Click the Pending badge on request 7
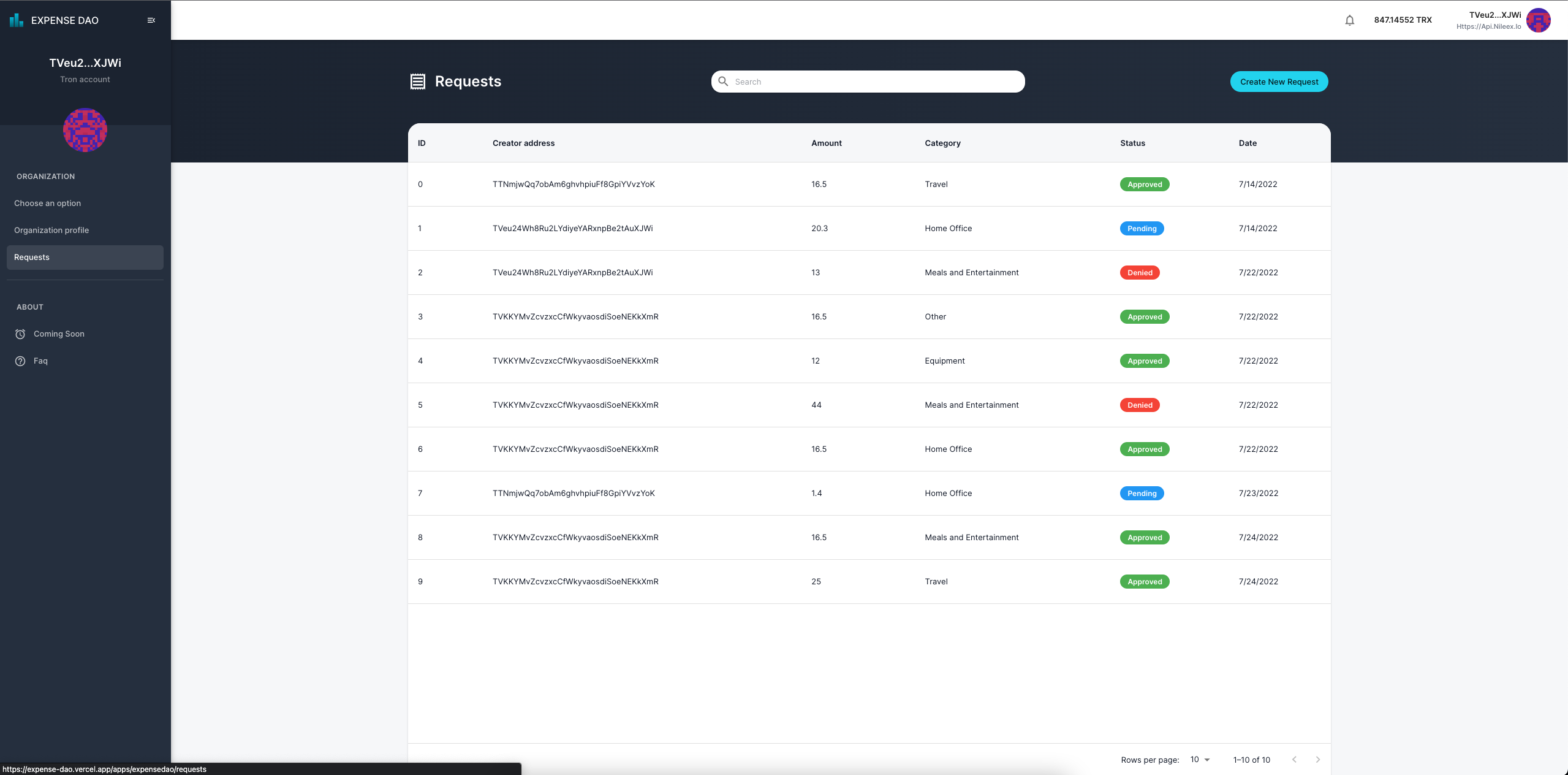The width and height of the screenshot is (1568, 775). [x=1142, y=494]
